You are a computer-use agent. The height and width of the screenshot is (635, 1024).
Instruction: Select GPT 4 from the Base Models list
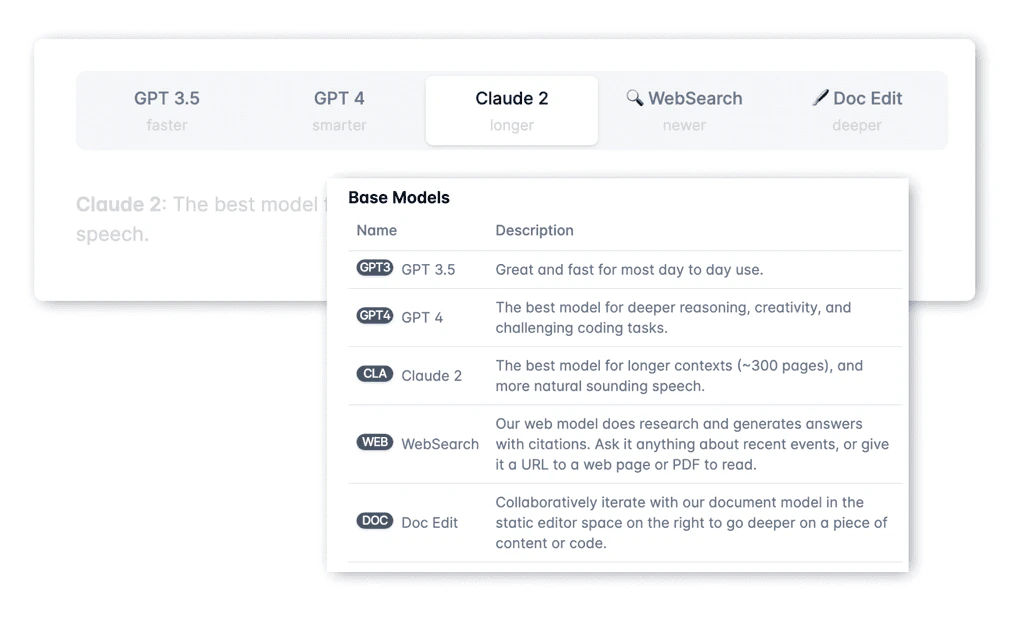[424, 316]
